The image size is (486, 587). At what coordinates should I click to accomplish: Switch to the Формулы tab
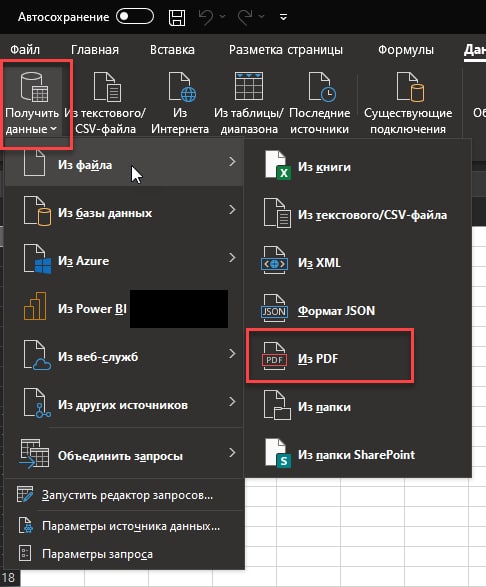pyautogui.click(x=406, y=50)
